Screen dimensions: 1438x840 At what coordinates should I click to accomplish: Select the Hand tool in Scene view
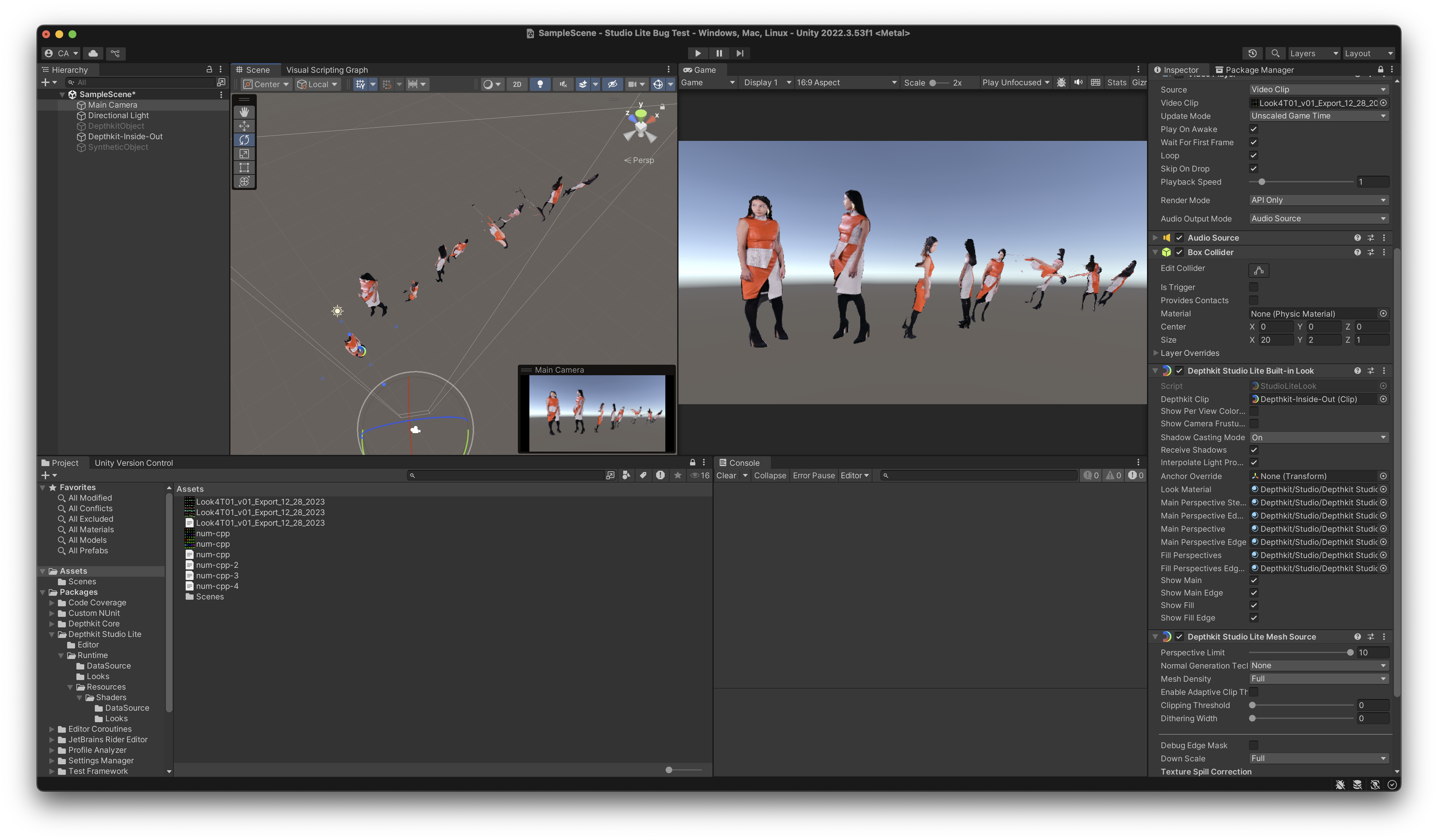click(x=244, y=113)
